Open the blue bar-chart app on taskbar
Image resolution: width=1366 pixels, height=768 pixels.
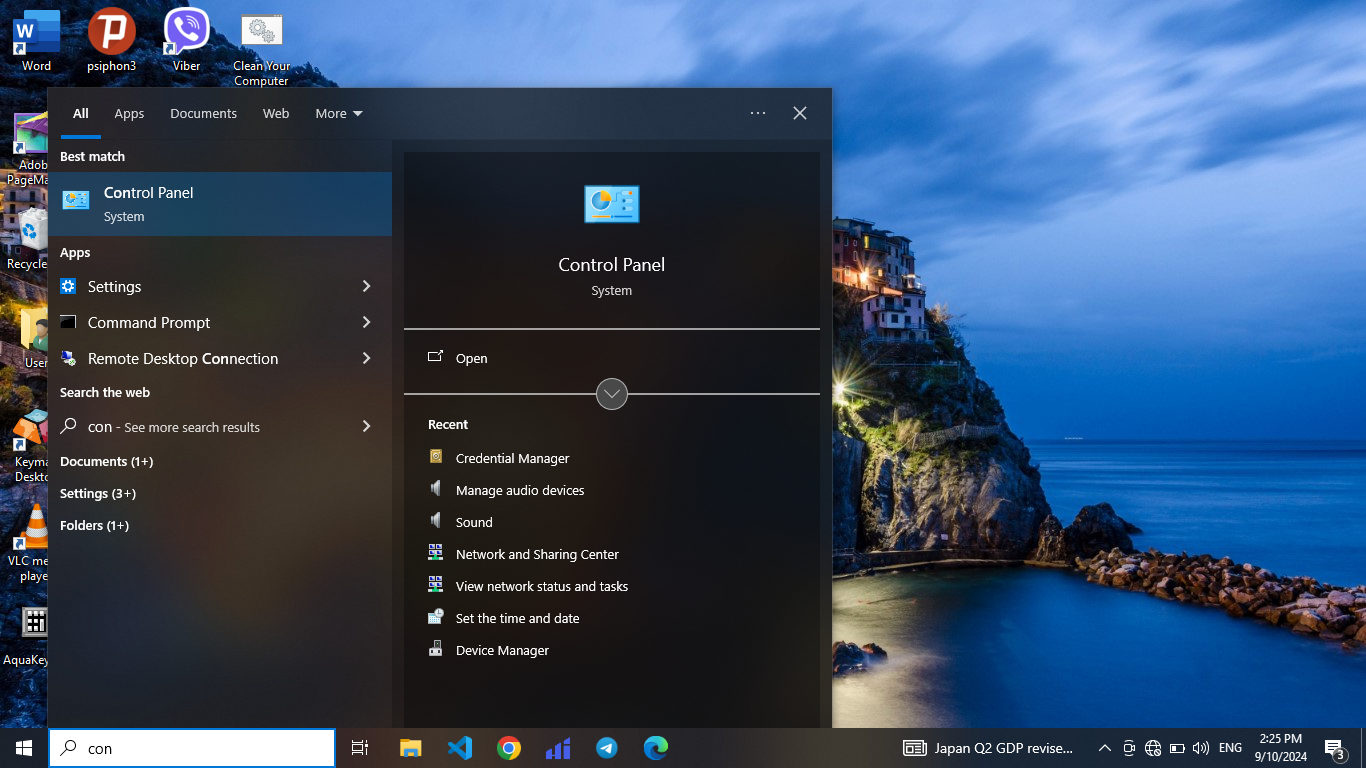point(558,748)
